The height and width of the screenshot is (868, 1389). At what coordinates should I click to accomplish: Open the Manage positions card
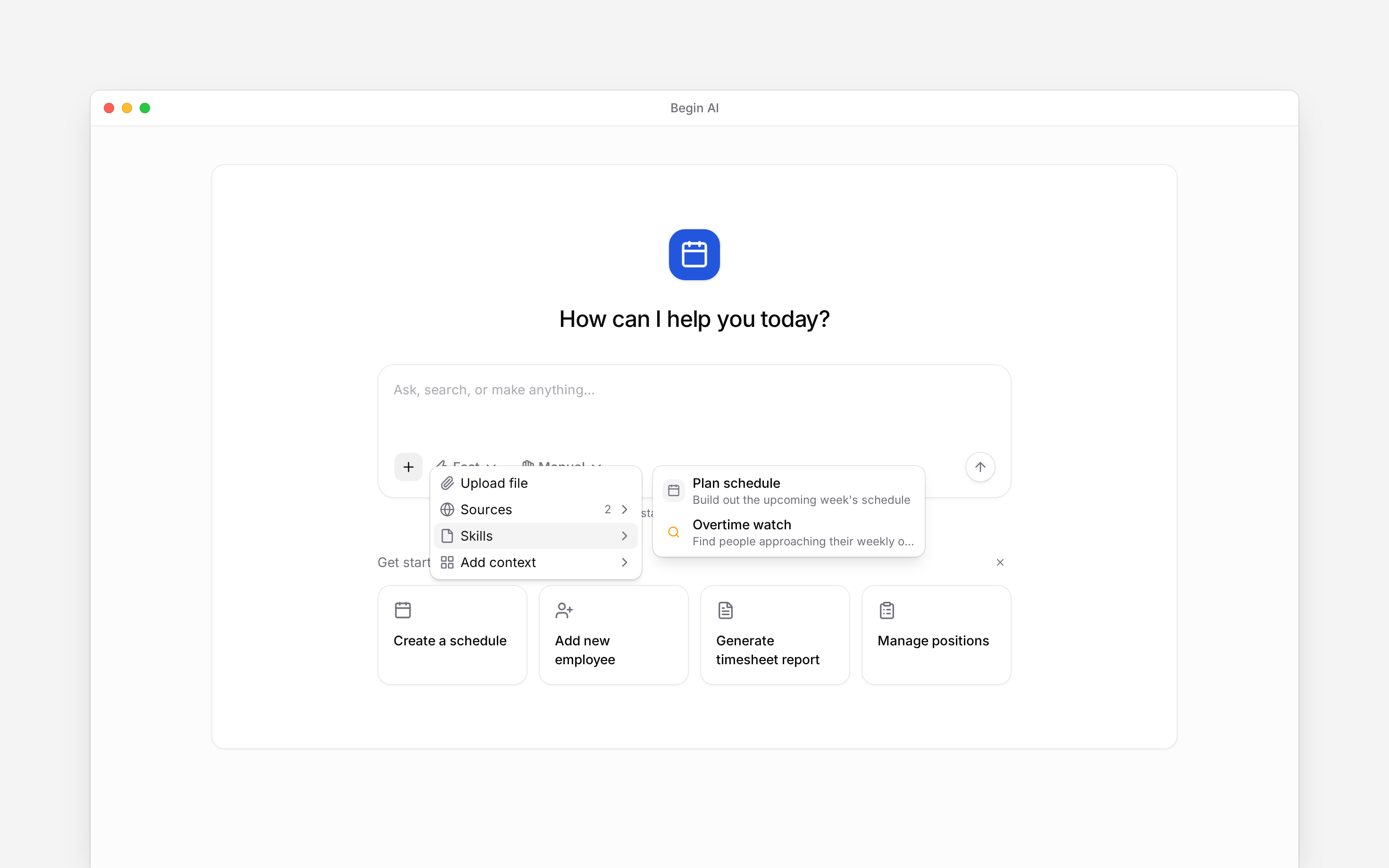(x=936, y=635)
